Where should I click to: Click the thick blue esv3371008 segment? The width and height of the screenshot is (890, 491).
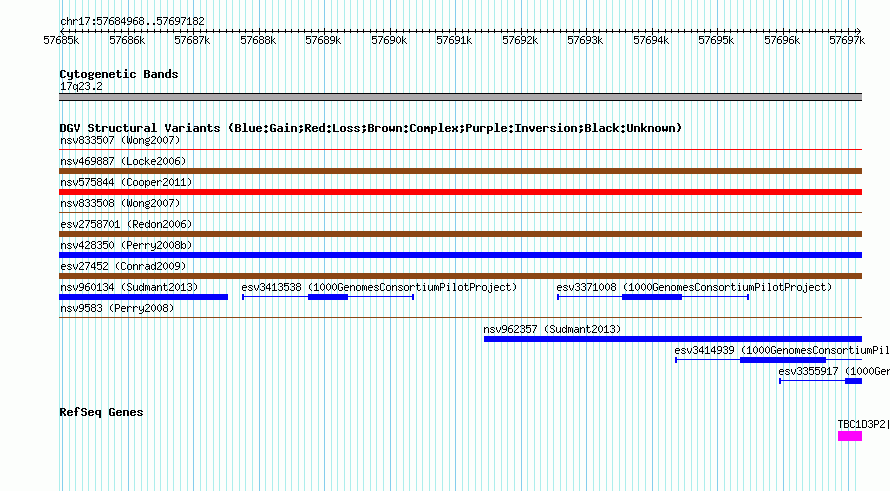tap(652, 297)
